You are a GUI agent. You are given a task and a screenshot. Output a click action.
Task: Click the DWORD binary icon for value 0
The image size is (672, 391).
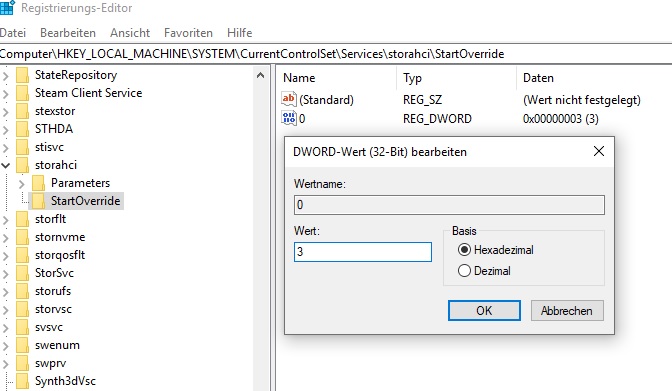pyautogui.click(x=288, y=118)
